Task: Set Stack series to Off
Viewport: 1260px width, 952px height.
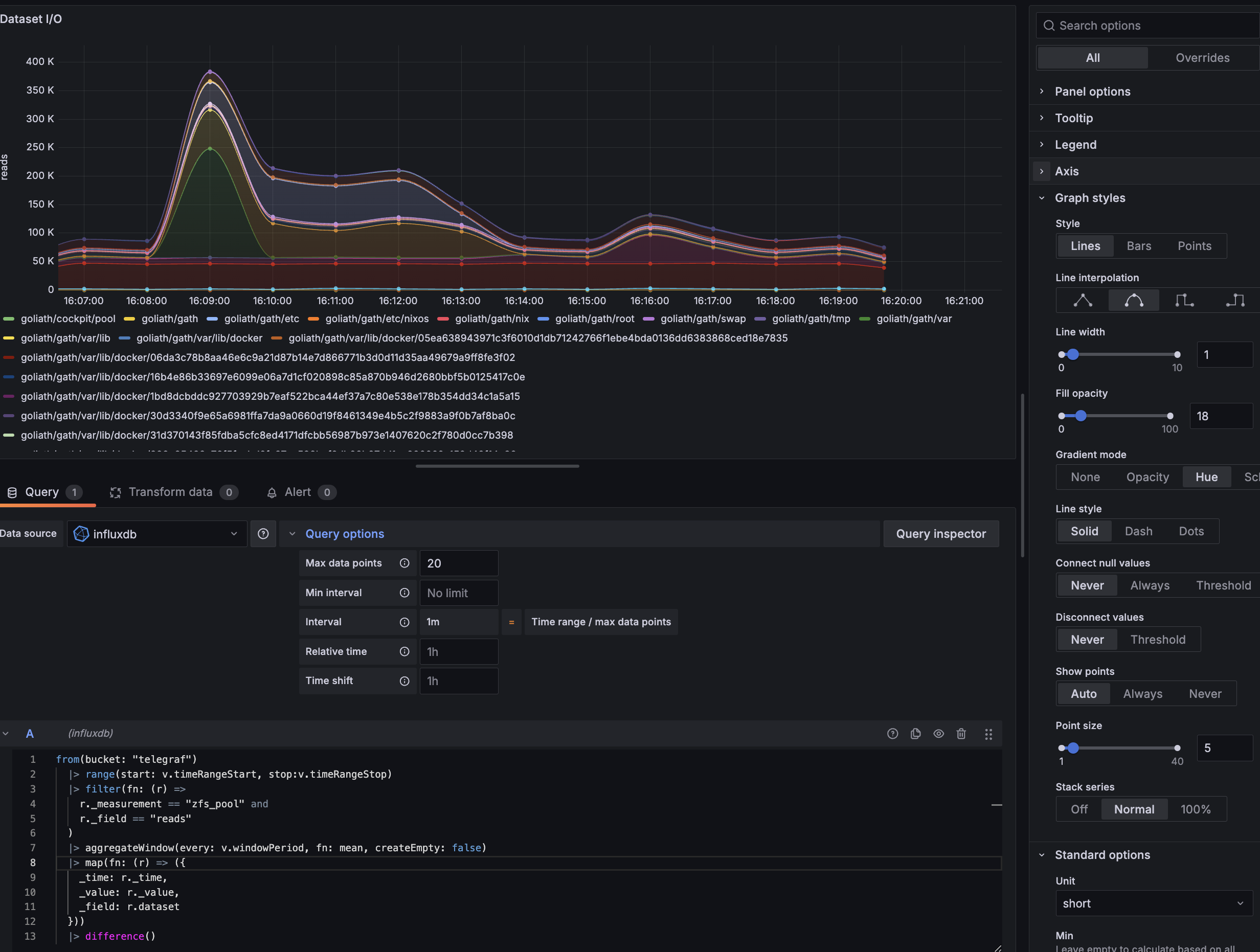Action: 1078,809
